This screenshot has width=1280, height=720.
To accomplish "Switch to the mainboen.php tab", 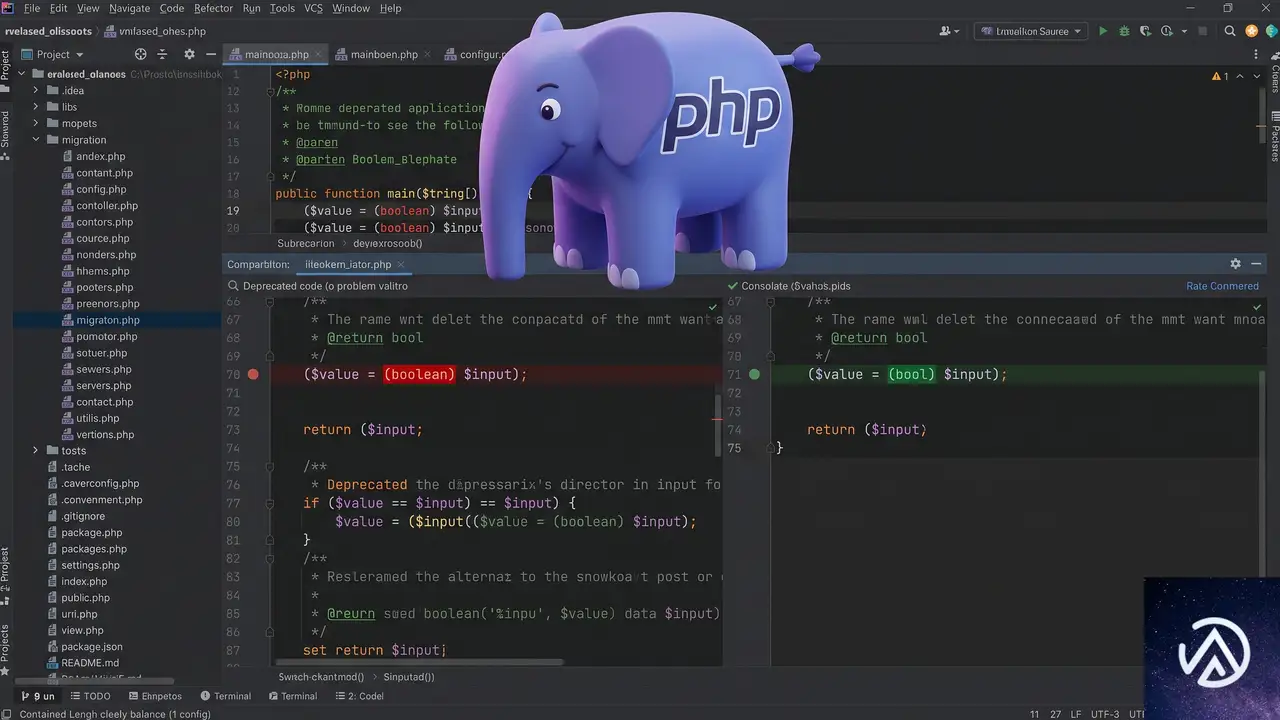I will coord(384,54).
